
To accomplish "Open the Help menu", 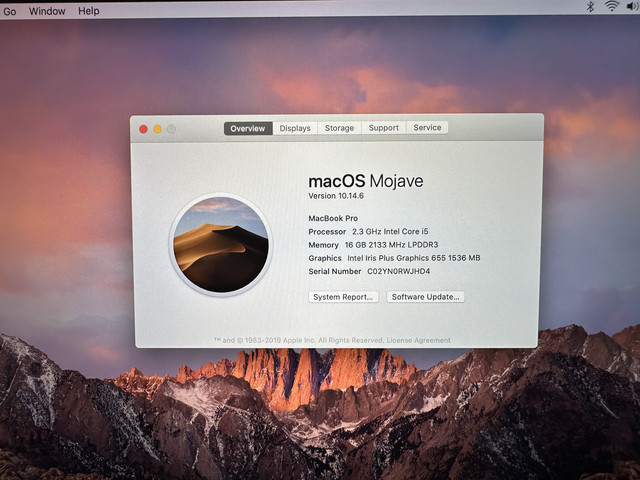I will (x=89, y=11).
